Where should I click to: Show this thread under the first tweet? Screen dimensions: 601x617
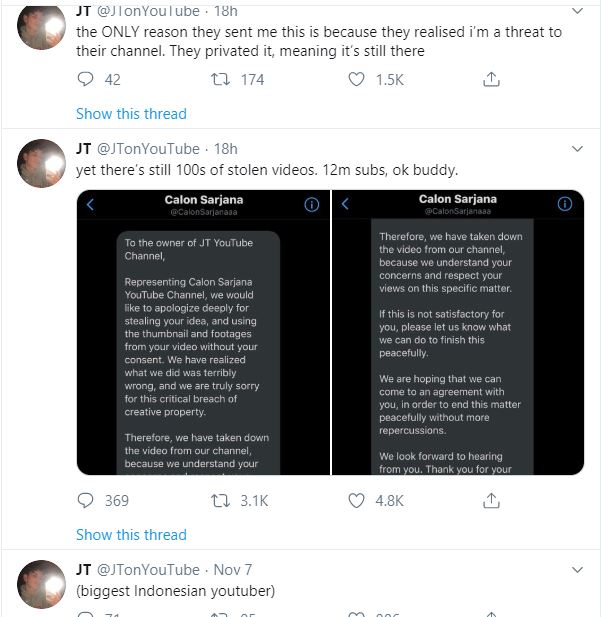(131, 114)
